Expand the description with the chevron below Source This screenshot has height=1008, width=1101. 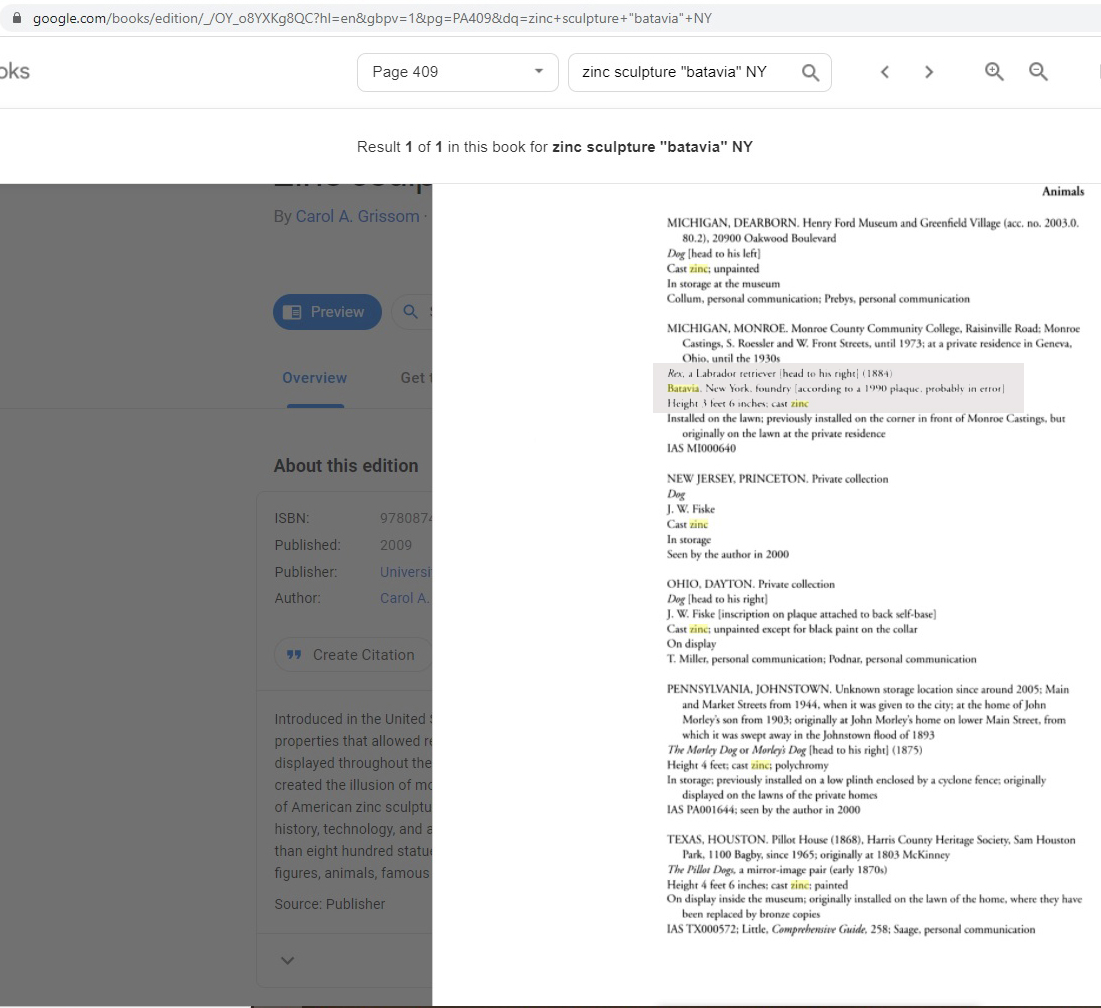(x=287, y=960)
